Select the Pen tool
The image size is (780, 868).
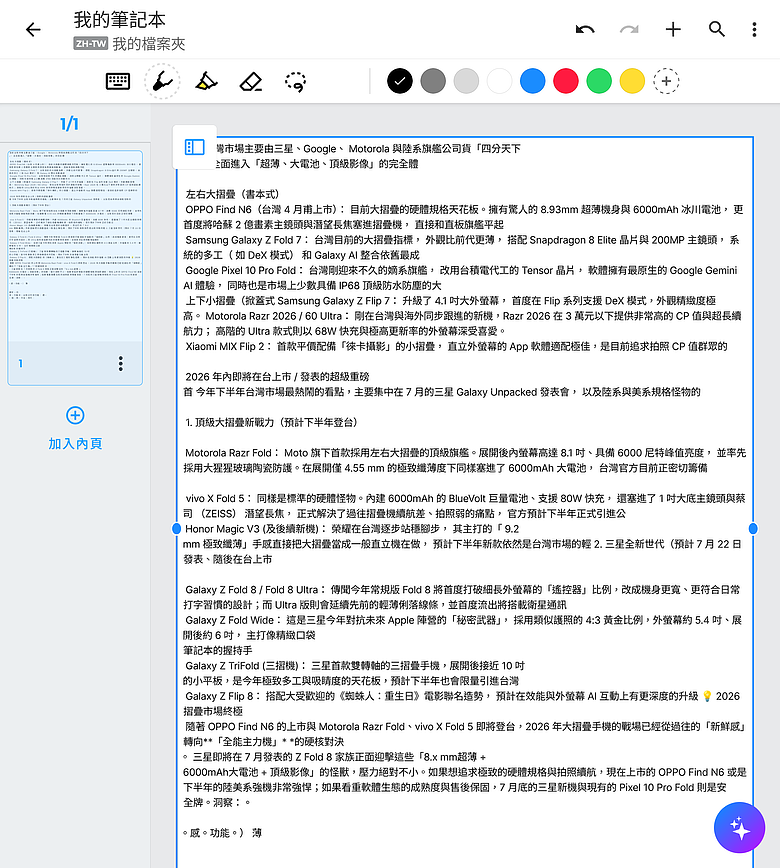pyautogui.click(x=162, y=81)
